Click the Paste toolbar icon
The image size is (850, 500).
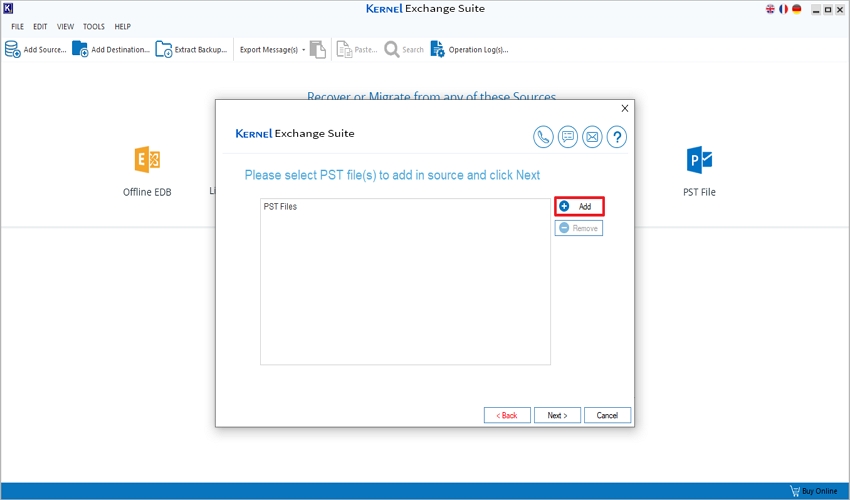(x=344, y=49)
